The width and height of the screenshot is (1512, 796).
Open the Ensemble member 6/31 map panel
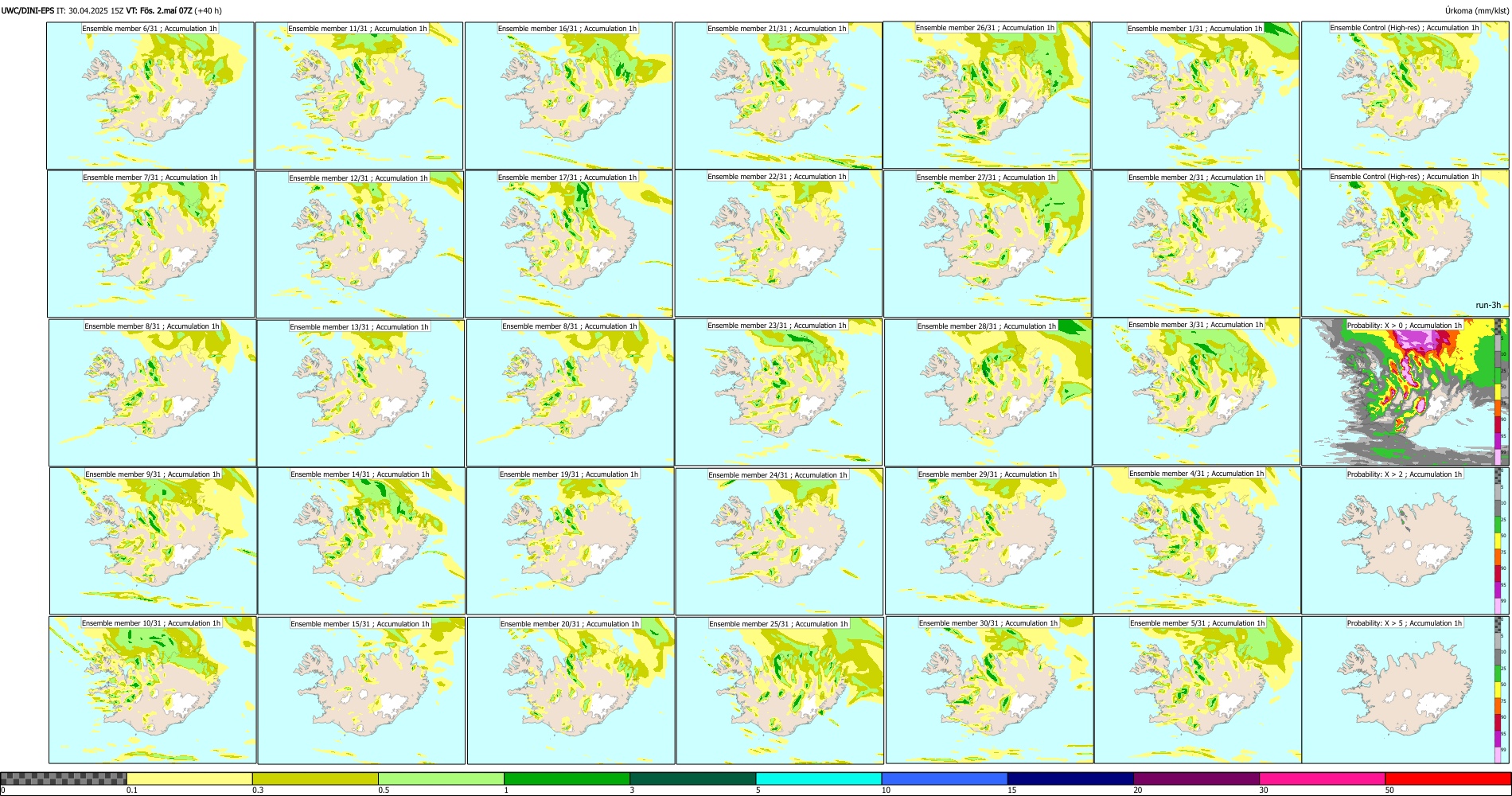(x=150, y=96)
